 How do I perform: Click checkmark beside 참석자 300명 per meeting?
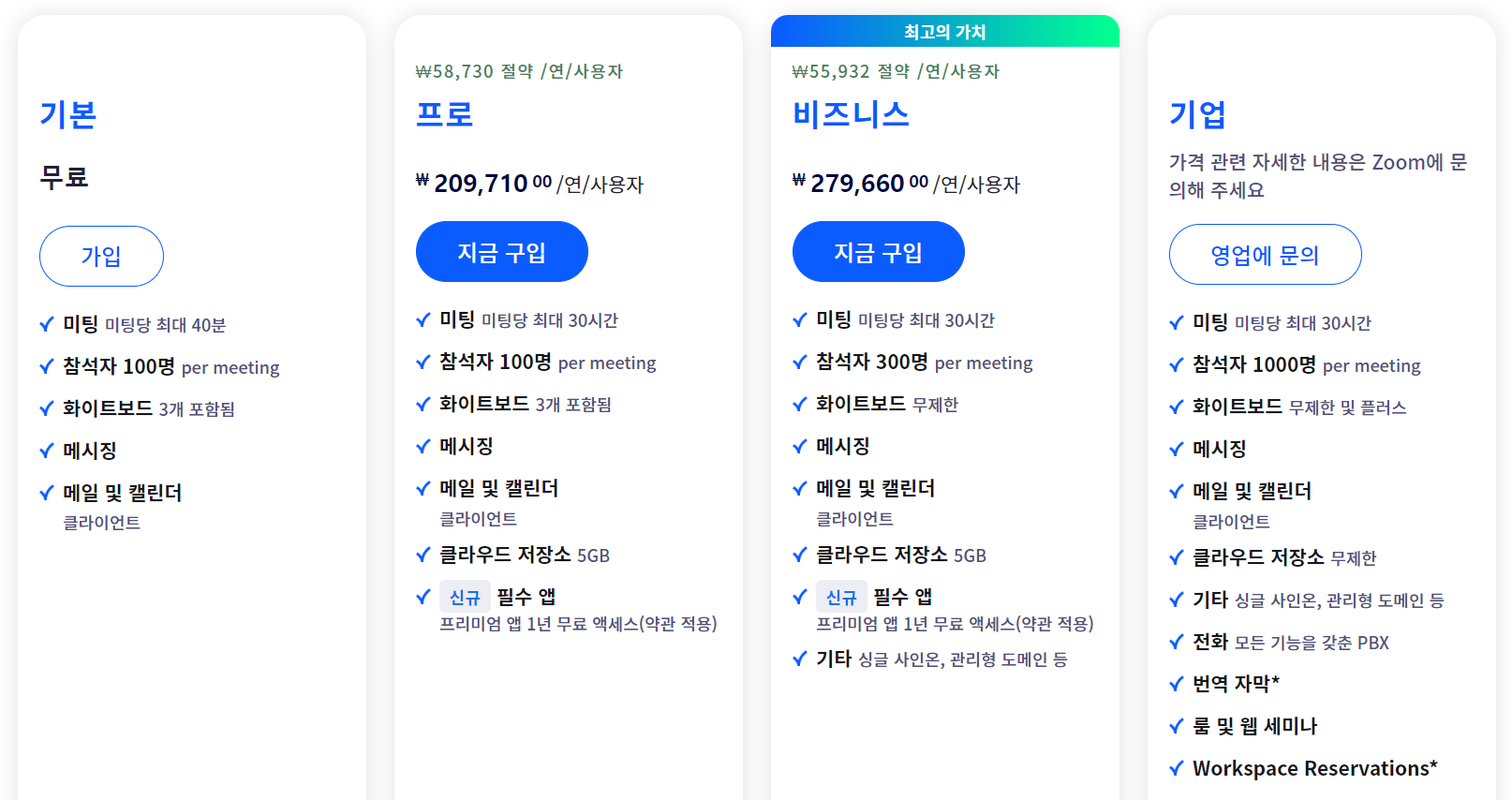[800, 362]
